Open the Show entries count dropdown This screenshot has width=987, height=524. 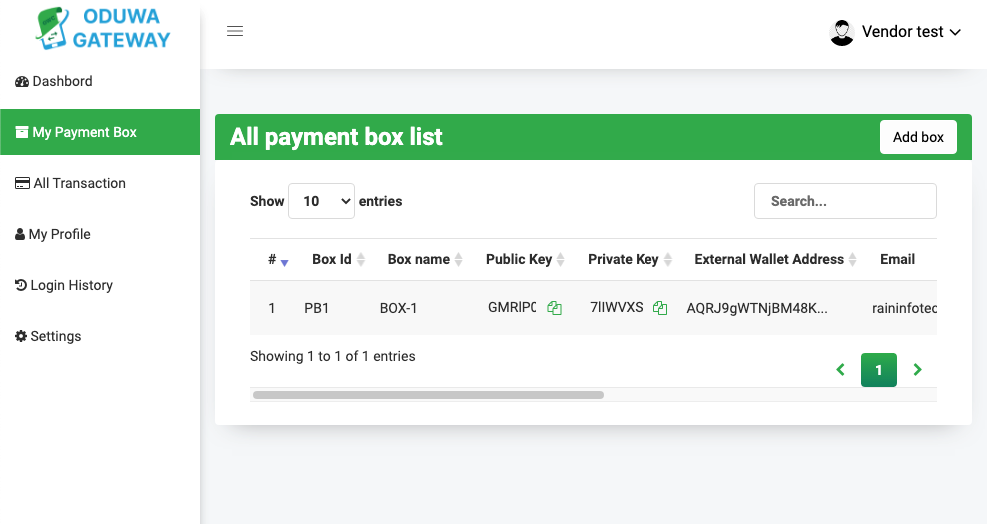[321, 201]
